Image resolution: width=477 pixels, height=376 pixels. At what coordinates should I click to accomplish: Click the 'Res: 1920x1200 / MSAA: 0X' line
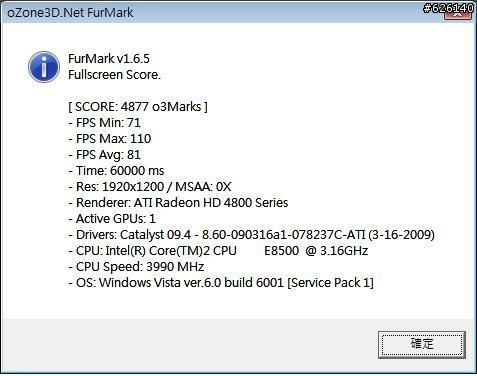pyautogui.click(x=150, y=187)
